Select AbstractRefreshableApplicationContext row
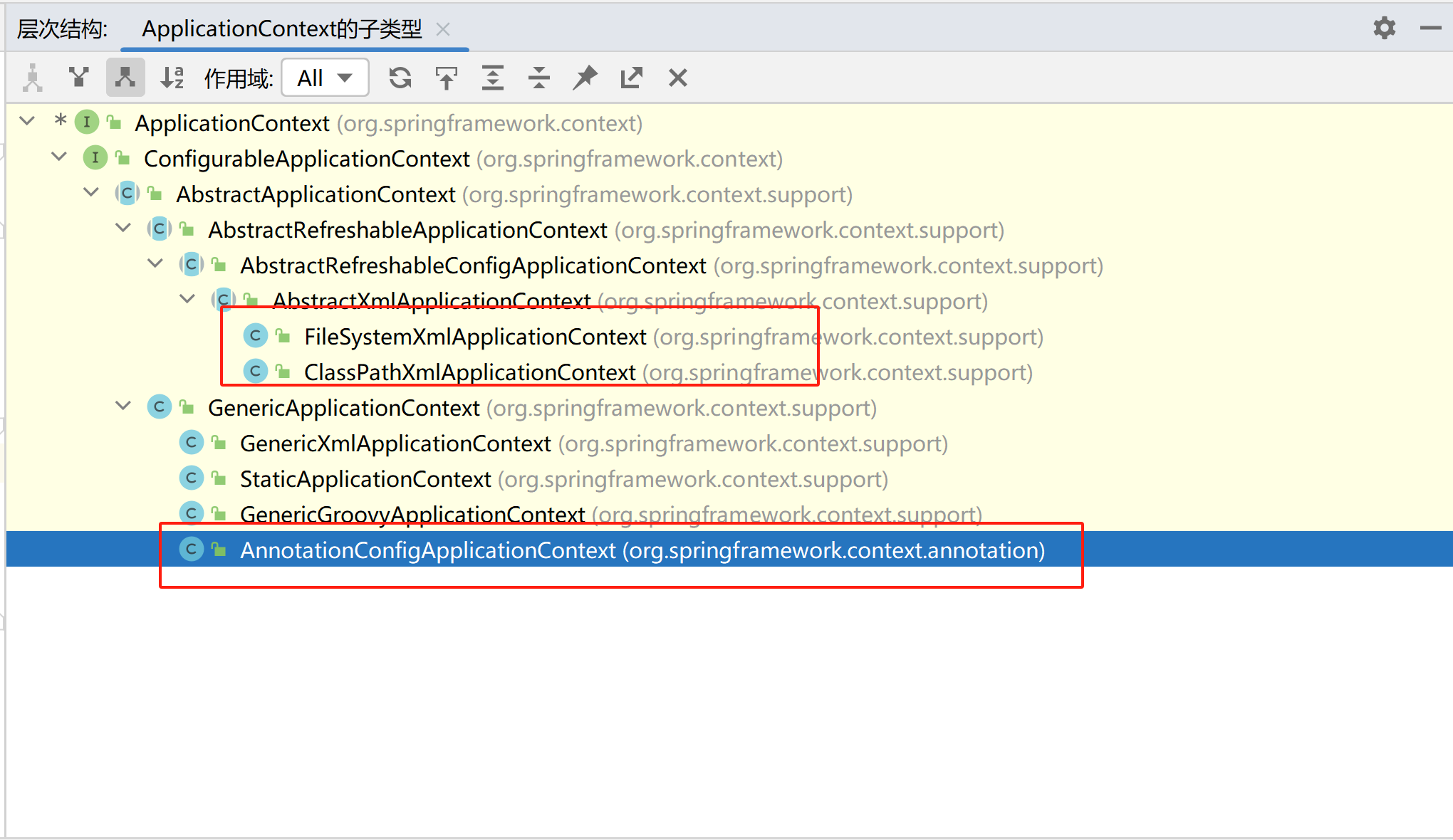The image size is (1453, 840). (729, 229)
